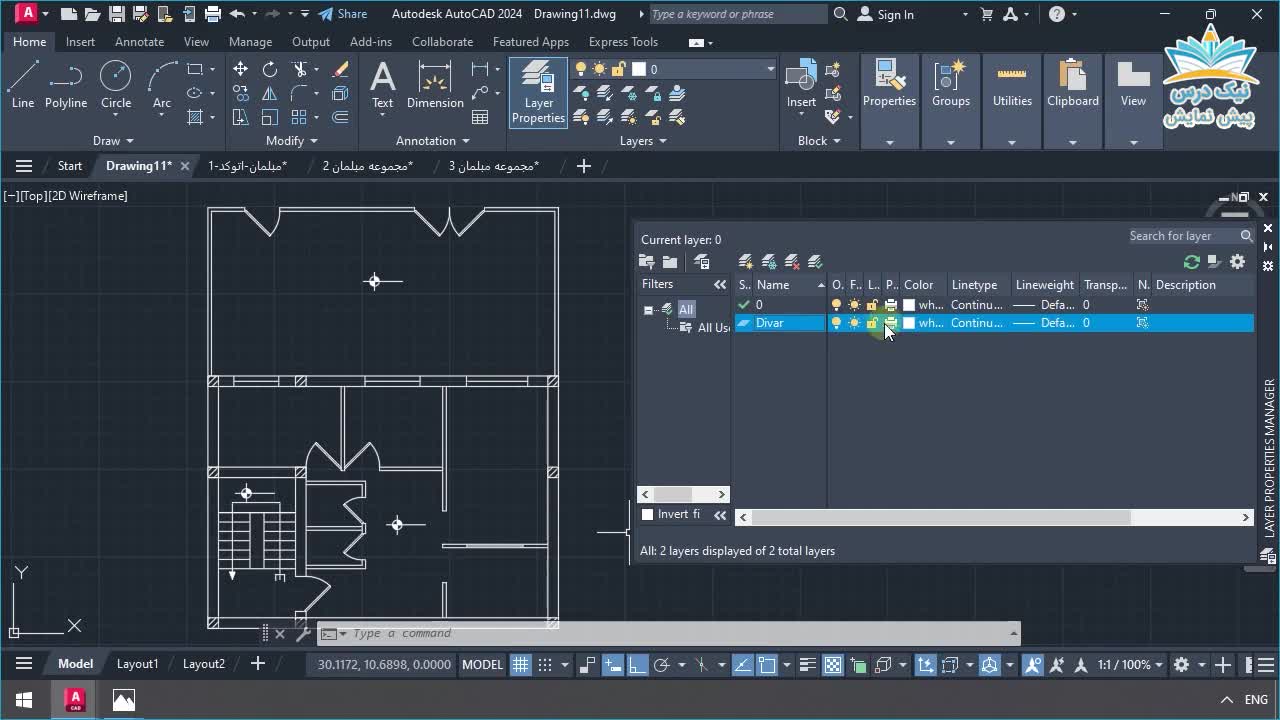Click the Erase tool icon
The height and width of the screenshot is (720, 1280).
coord(340,69)
